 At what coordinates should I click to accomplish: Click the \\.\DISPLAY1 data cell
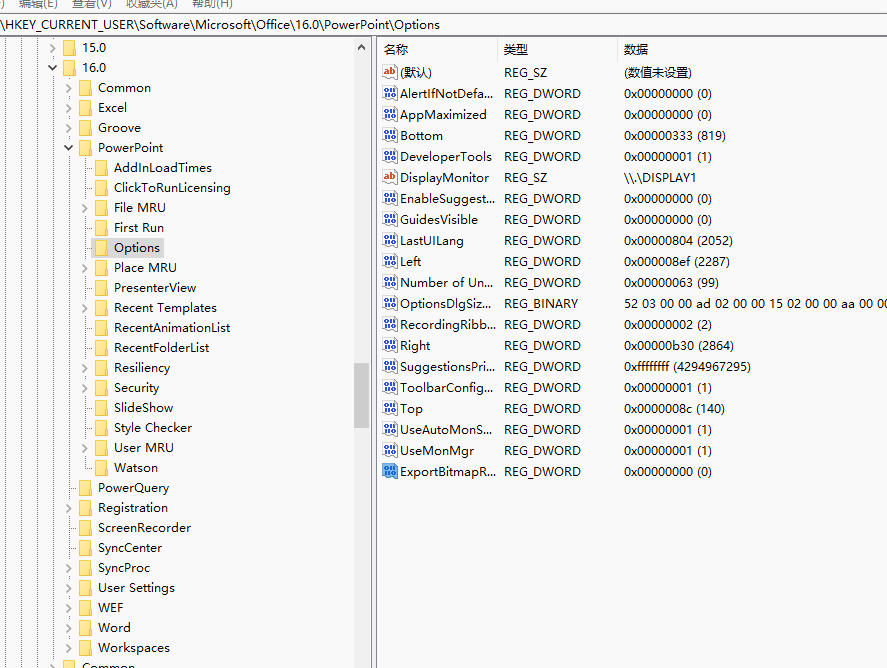point(660,178)
